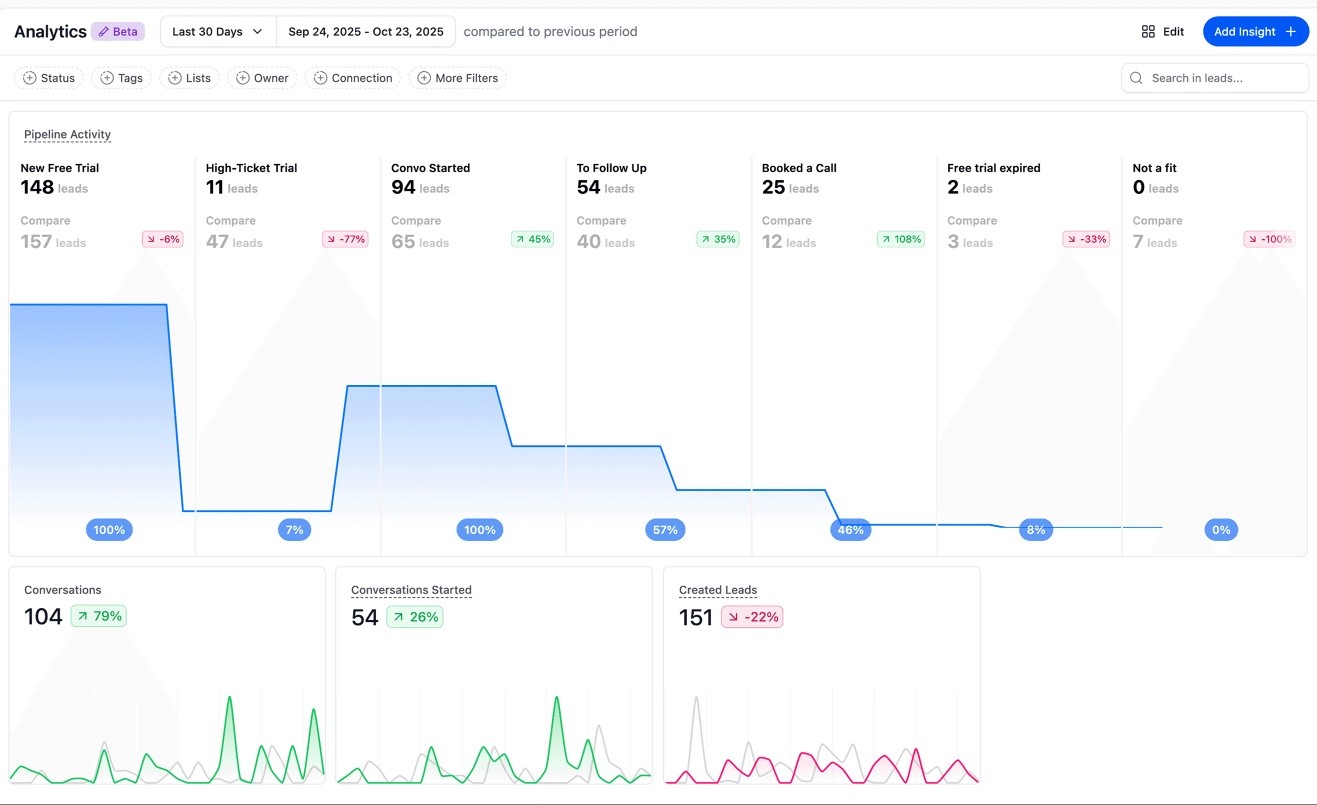Click the search magnifier icon
1317x805 pixels.
(x=1136, y=78)
